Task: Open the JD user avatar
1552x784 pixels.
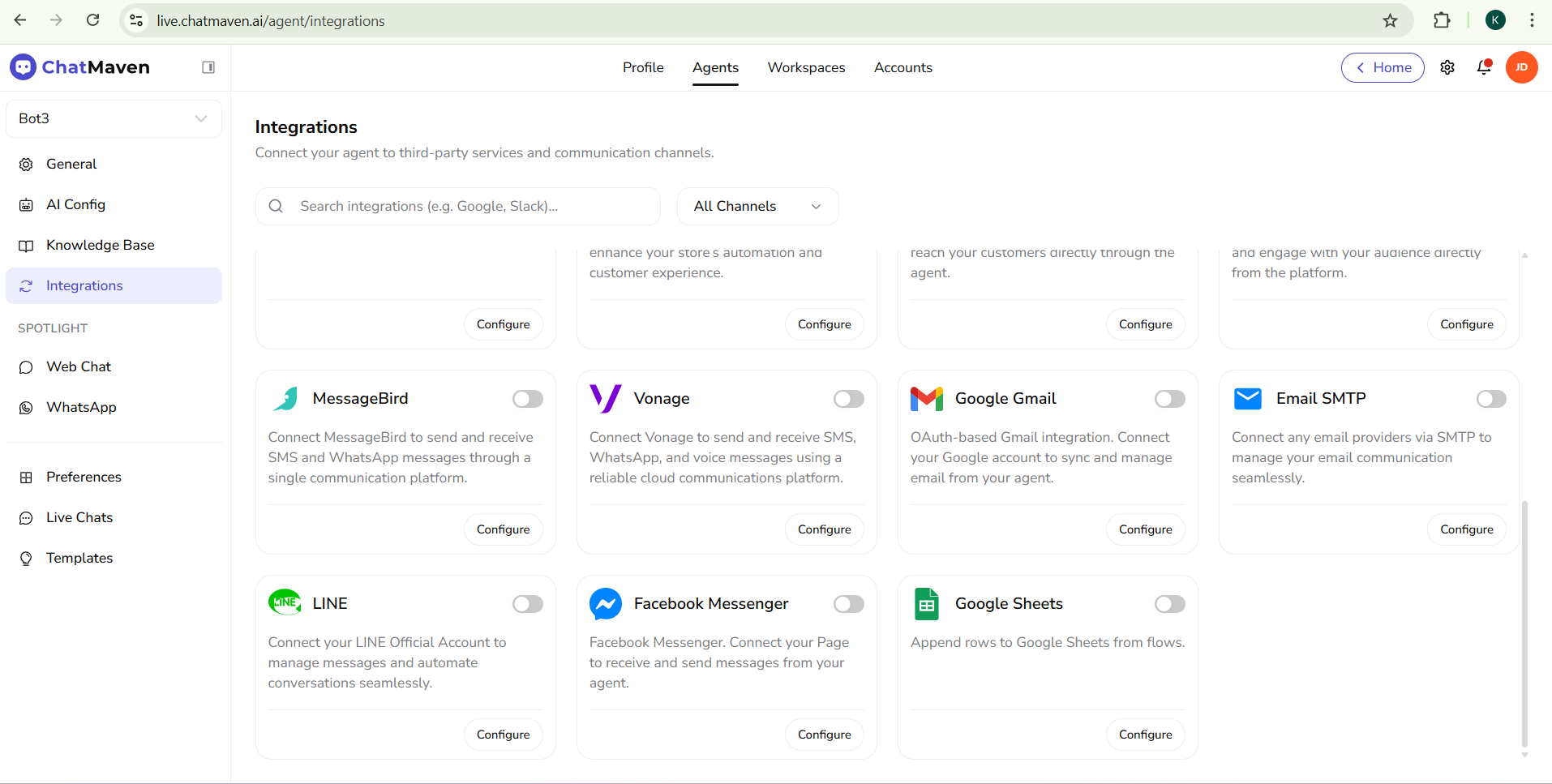Action: coord(1521,67)
